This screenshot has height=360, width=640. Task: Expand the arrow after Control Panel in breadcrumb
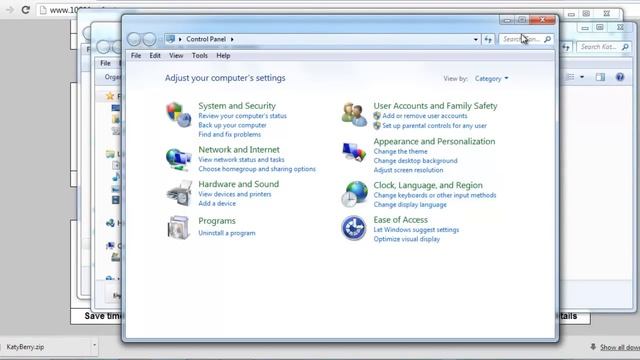(x=232, y=39)
